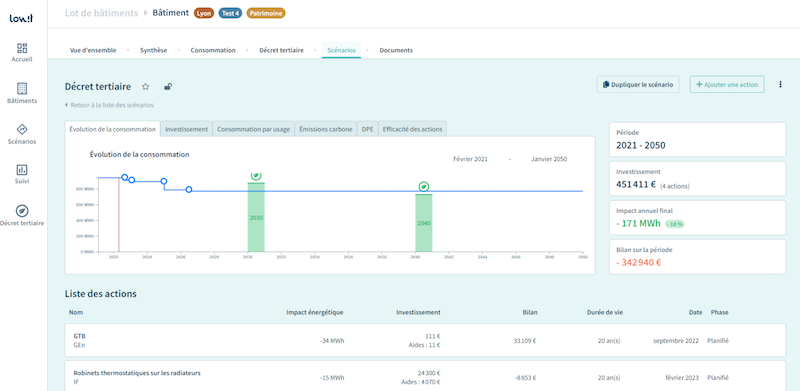This screenshot has width=800, height=391.
Task: Click the 2040 green target bar
Action: [x=424, y=223]
